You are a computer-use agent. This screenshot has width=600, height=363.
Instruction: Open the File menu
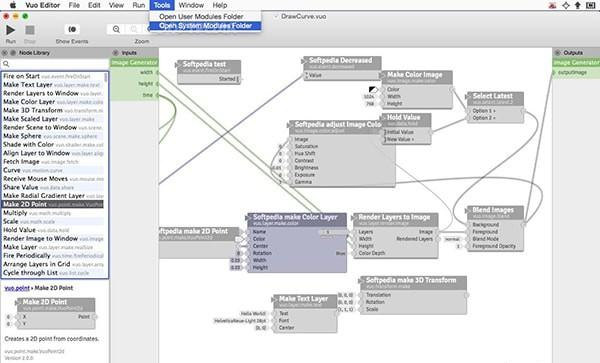tap(74, 5)
